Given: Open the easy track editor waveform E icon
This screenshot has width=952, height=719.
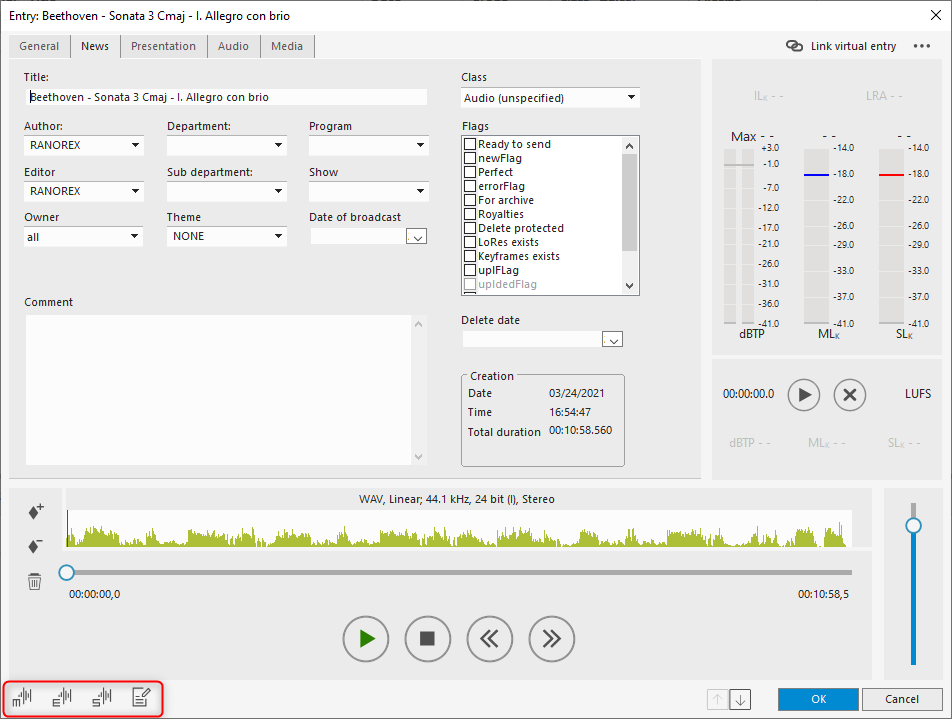Looking at the screenshot, I should click(62, 697).
